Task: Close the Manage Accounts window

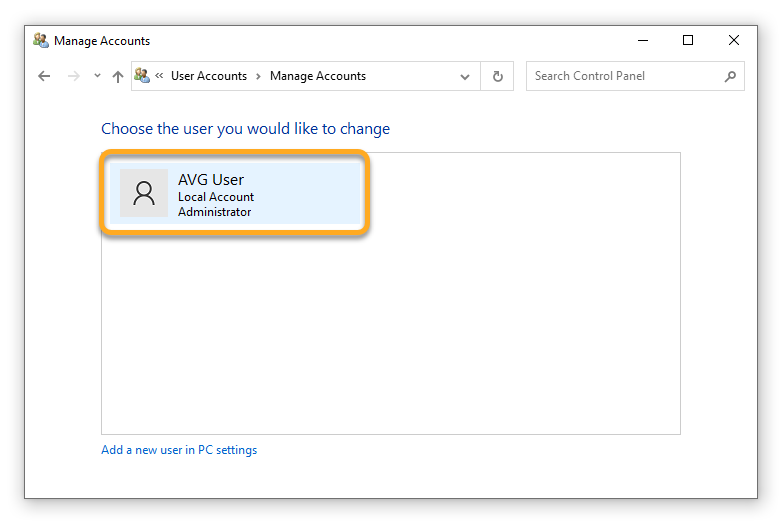Action: coord(734,41)
